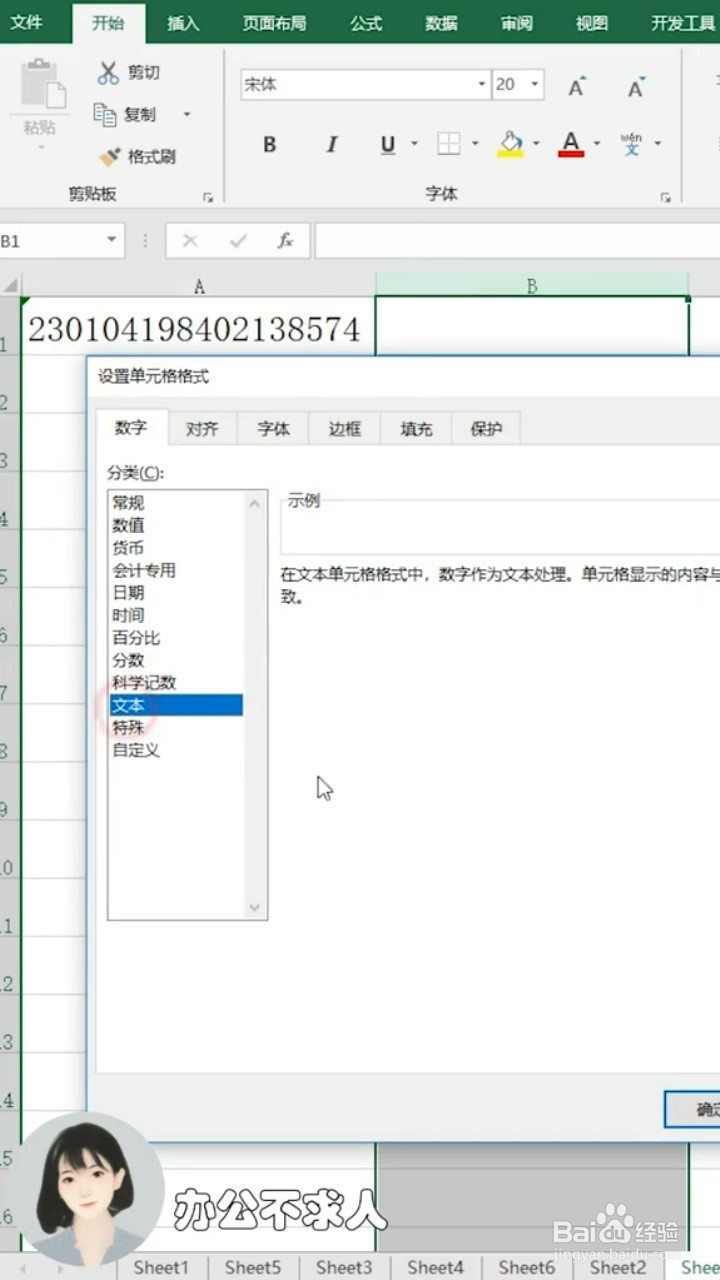The image size is (720, 1280).
Task: Click category list scrollbar down arrow
Action: [x=255, y=908]
